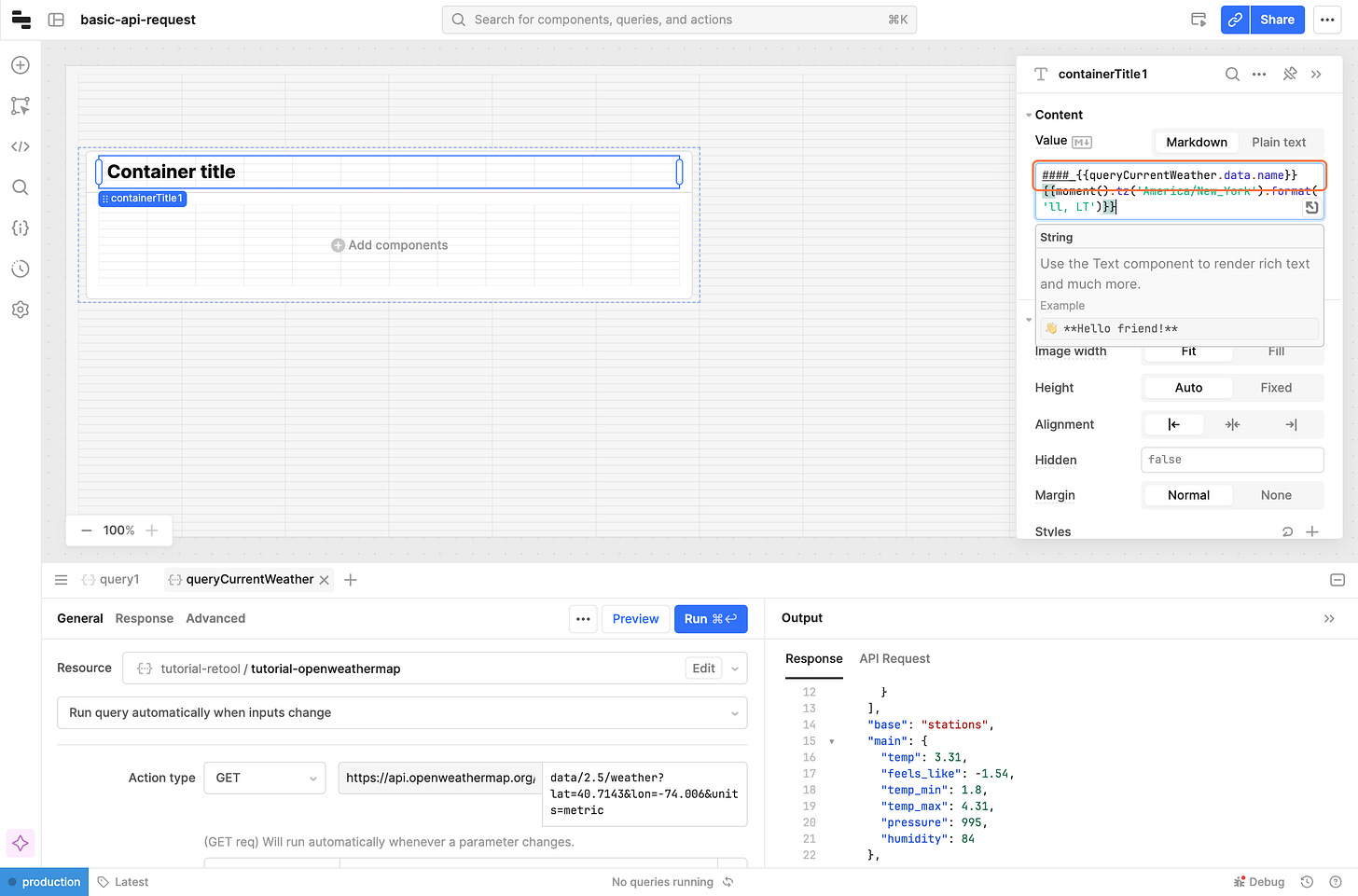This screenshot has width=1358, height=896.
Task: Click the AI sparkle icon
Action: click(21, 843)
